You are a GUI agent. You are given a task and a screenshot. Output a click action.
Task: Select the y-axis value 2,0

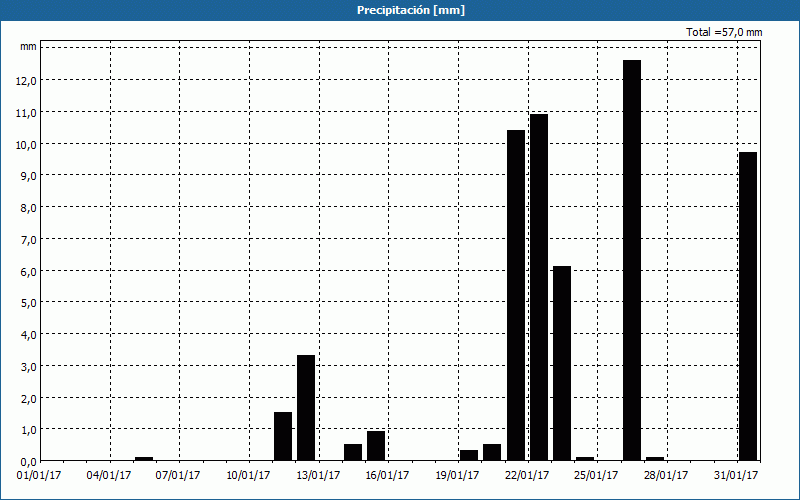pos(29,398)
